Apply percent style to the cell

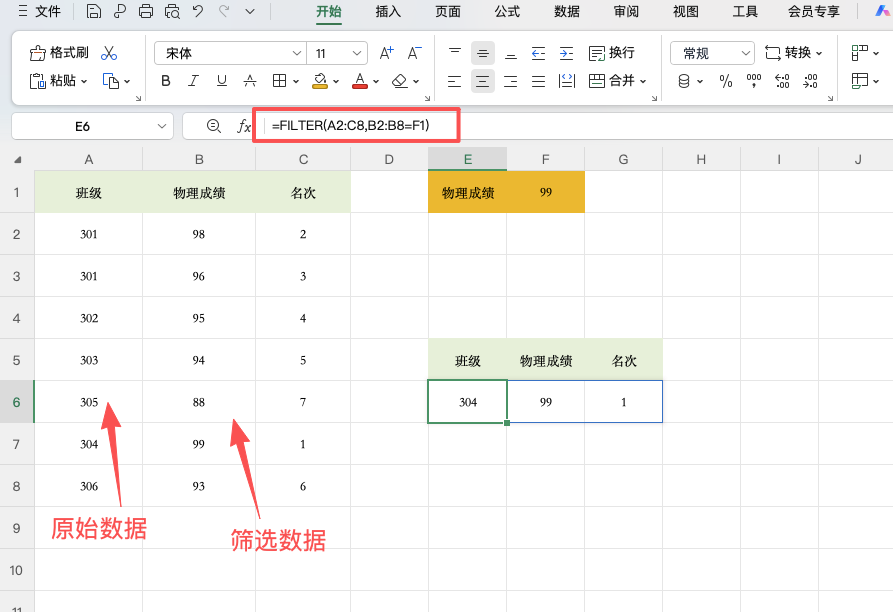[x=724, y=81]
